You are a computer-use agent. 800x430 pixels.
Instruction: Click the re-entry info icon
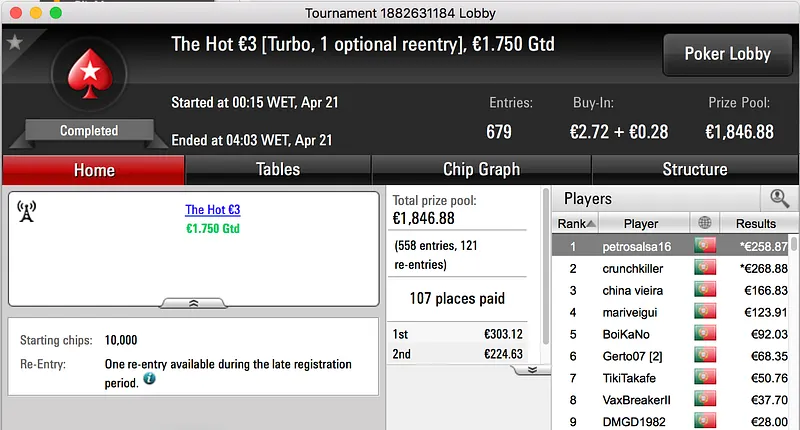[149, 379]
